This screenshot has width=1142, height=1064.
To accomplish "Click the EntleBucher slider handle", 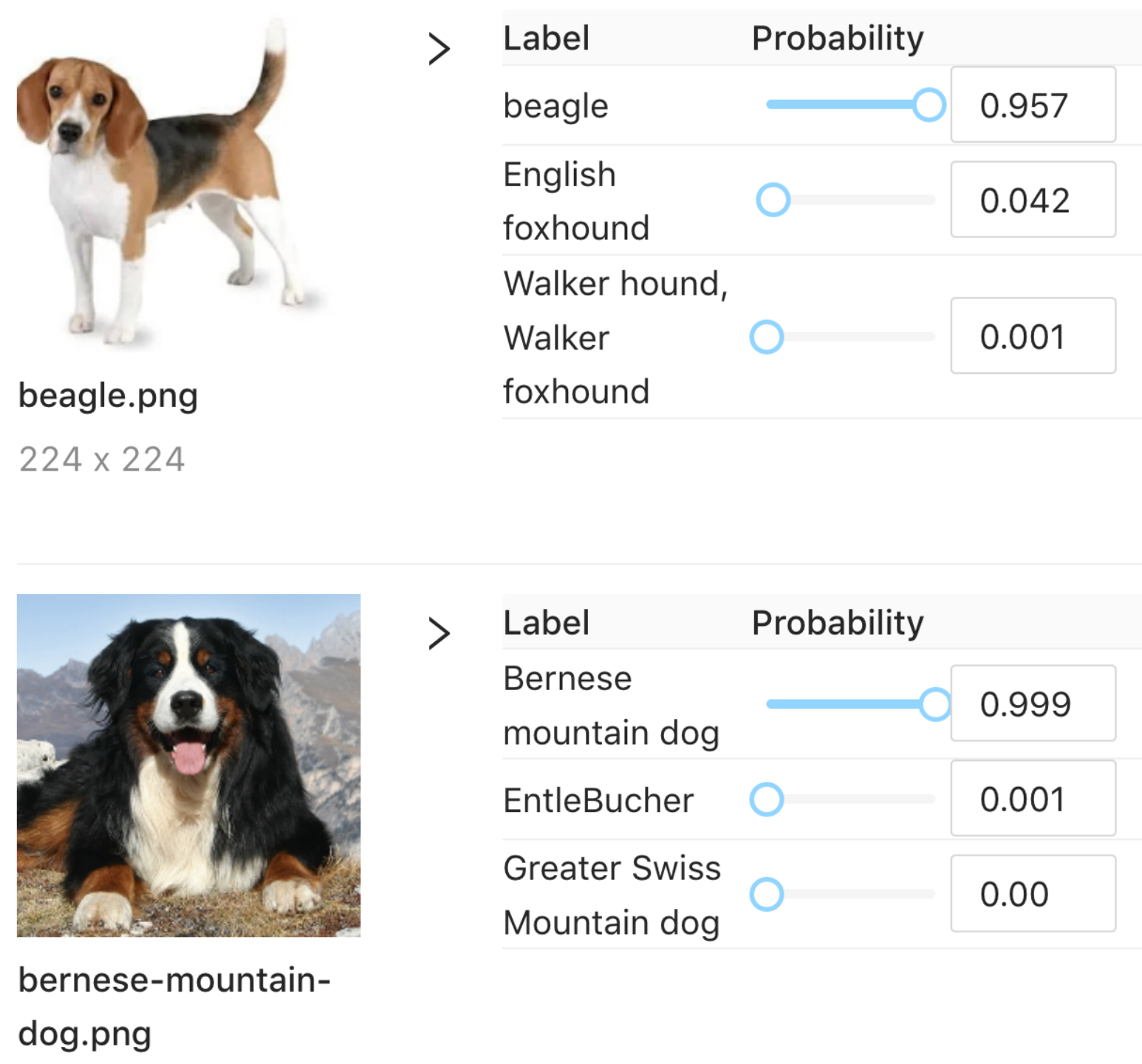I will [x=767, y=799].
